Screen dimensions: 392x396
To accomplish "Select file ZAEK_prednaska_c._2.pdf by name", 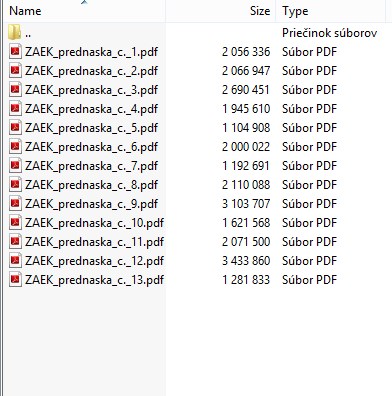I will coord(91,71).
